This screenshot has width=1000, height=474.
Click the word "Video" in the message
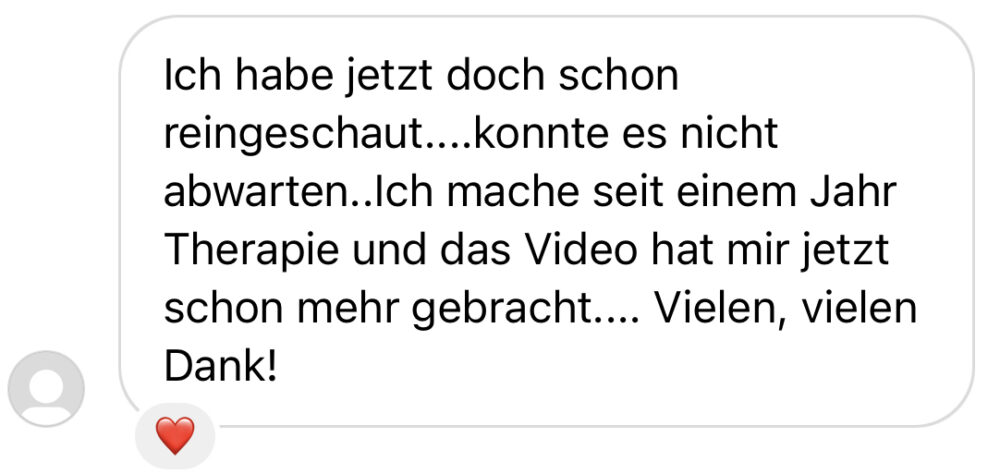581,251
